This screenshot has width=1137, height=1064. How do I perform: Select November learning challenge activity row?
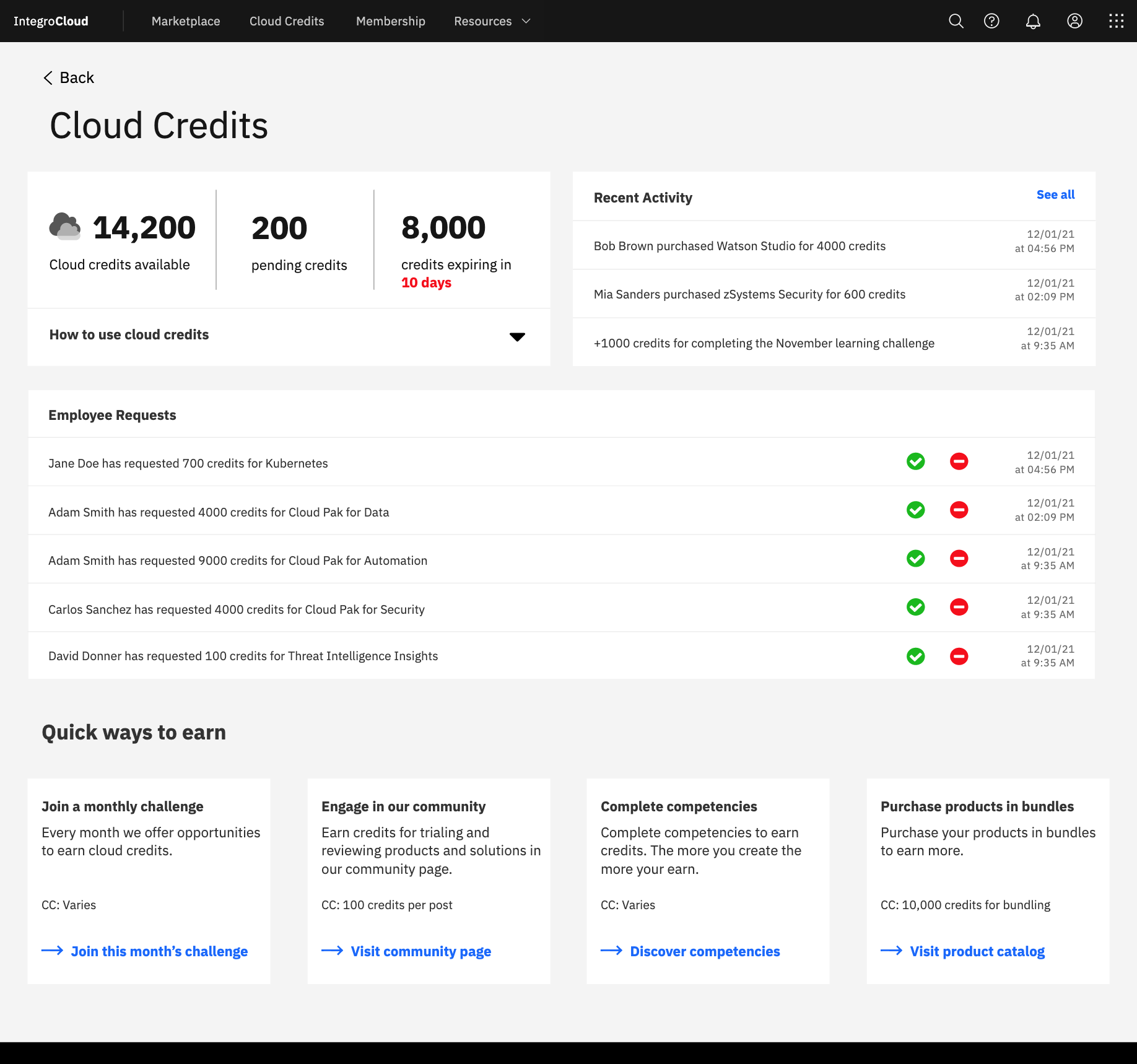point(834,342)
